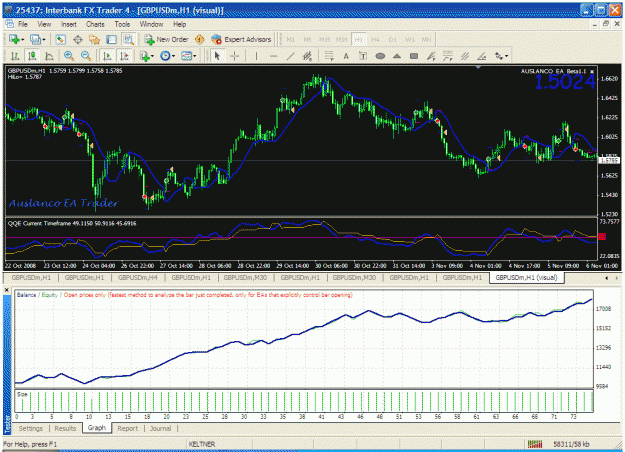Viewport: 625px width, 452px height.
Task: Select the triangle drawing tool
Action: pos(397,56)
